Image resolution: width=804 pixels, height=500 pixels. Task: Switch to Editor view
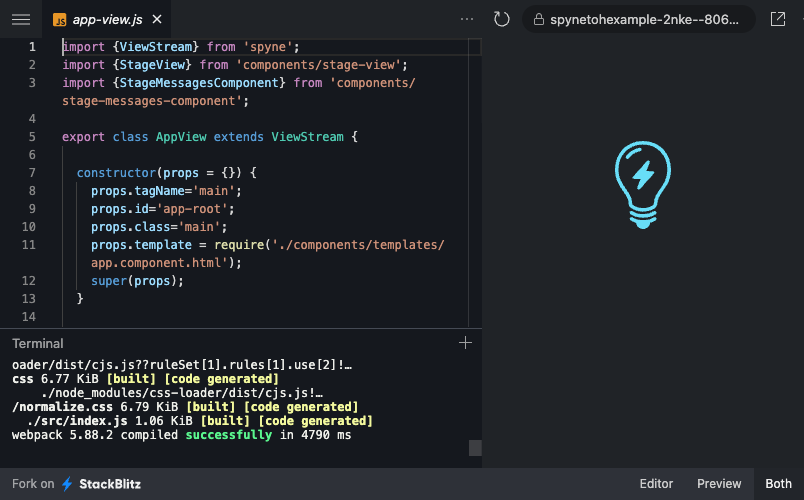pos(656,484)
